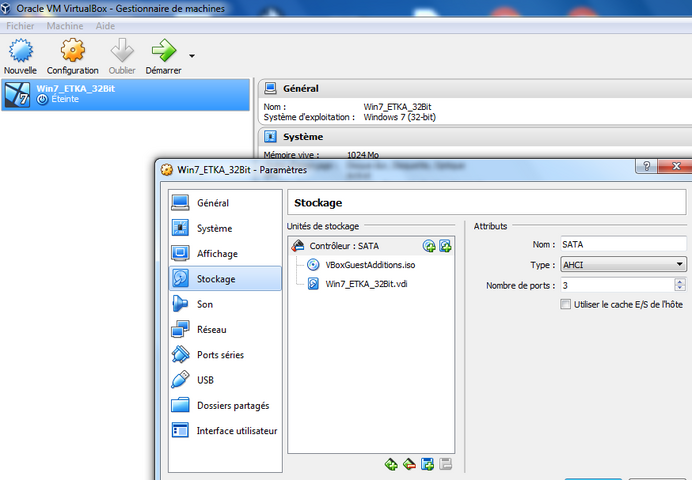Screen dimensions: 692x480
Task: Open the USB settings category
Action: [x=225, y=380]
